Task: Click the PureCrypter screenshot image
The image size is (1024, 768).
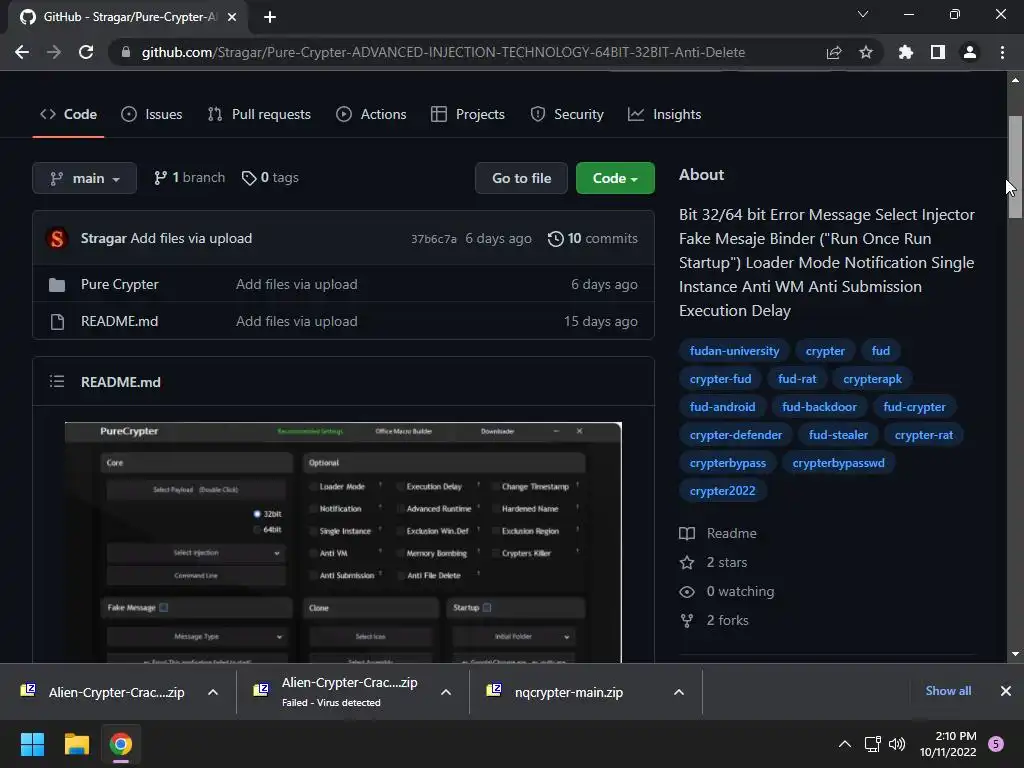Action: click(343, 542)
